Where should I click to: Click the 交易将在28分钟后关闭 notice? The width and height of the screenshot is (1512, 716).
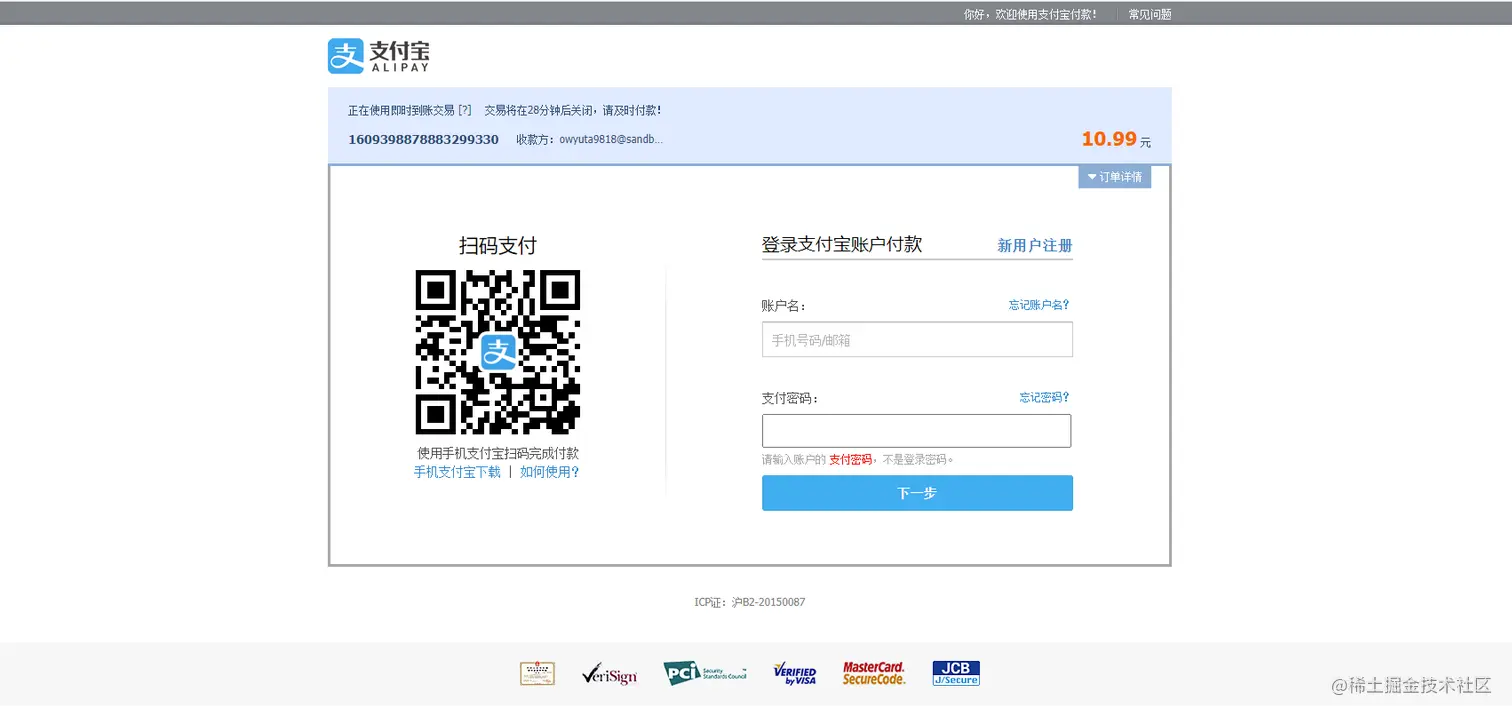tap(572, 110)
